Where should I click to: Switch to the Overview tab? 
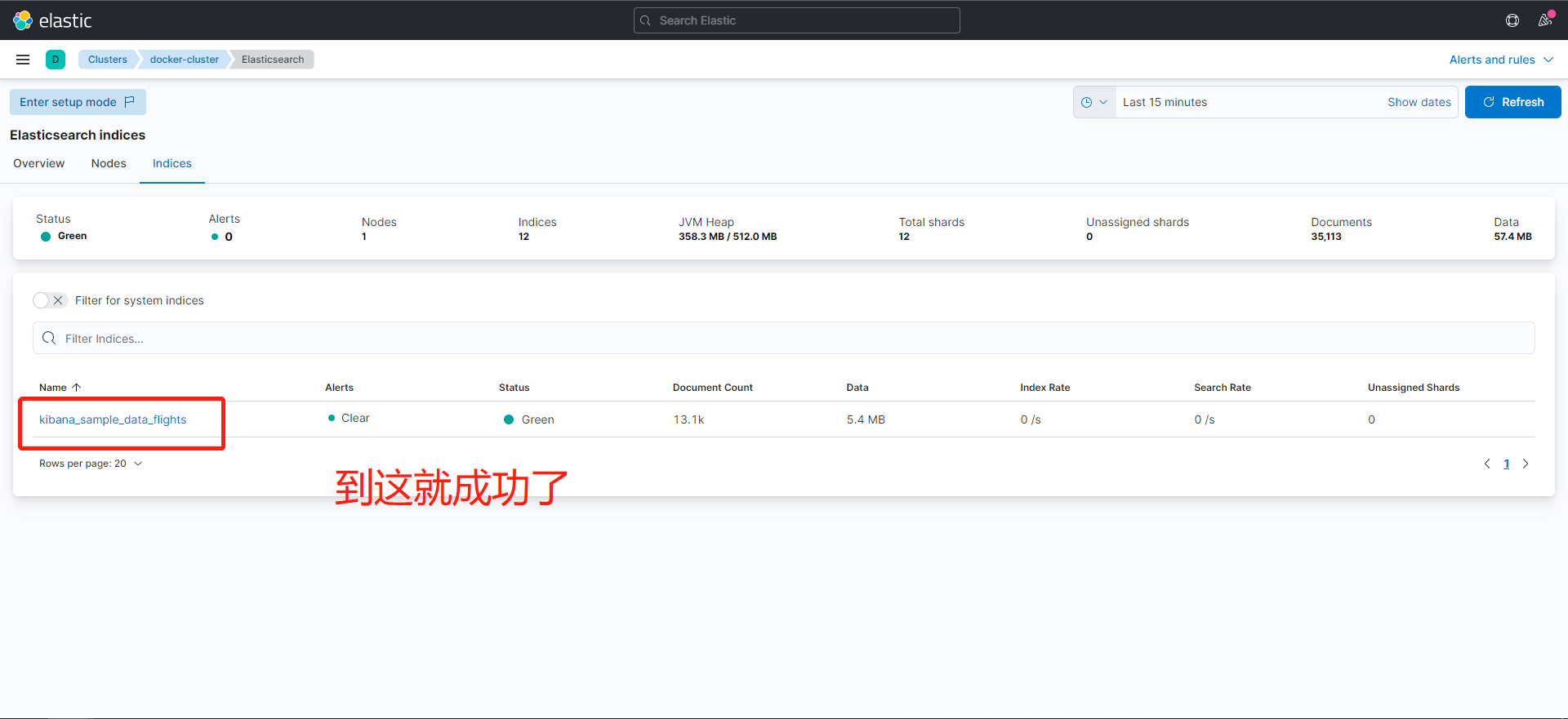(x=38, y=163)
